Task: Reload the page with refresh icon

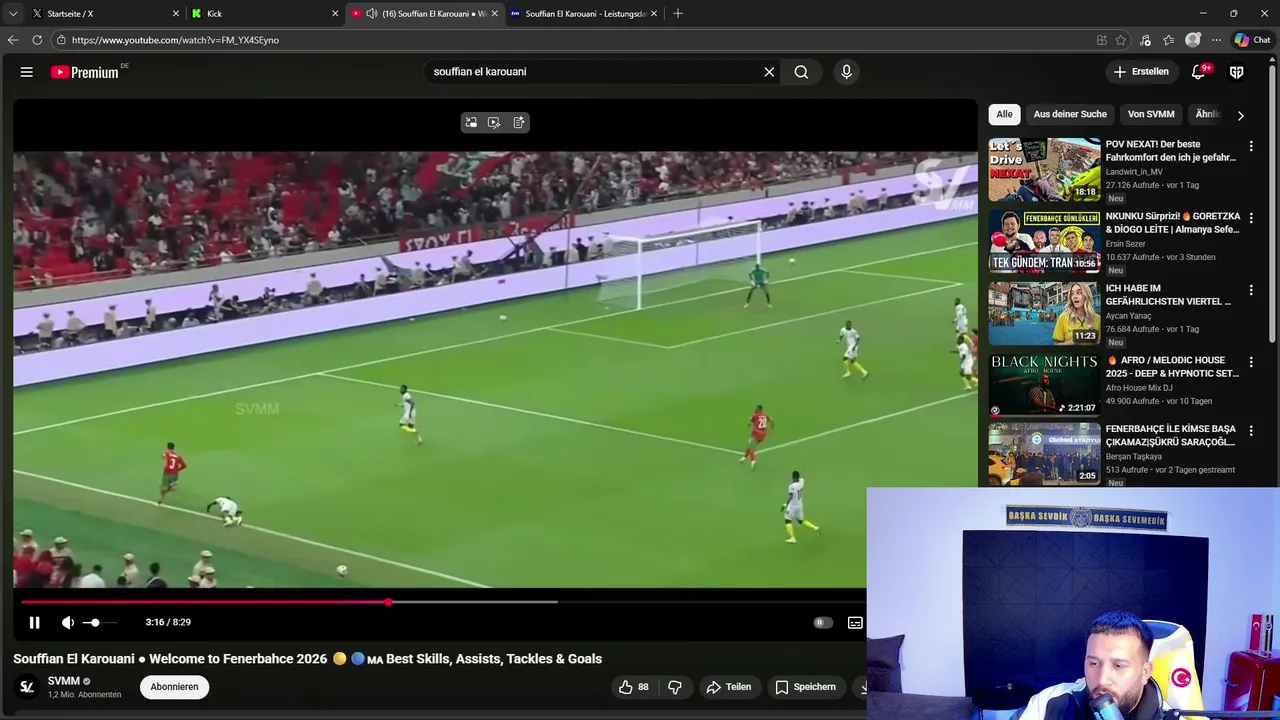Action: pyautogui.click(x=37, y=40)
